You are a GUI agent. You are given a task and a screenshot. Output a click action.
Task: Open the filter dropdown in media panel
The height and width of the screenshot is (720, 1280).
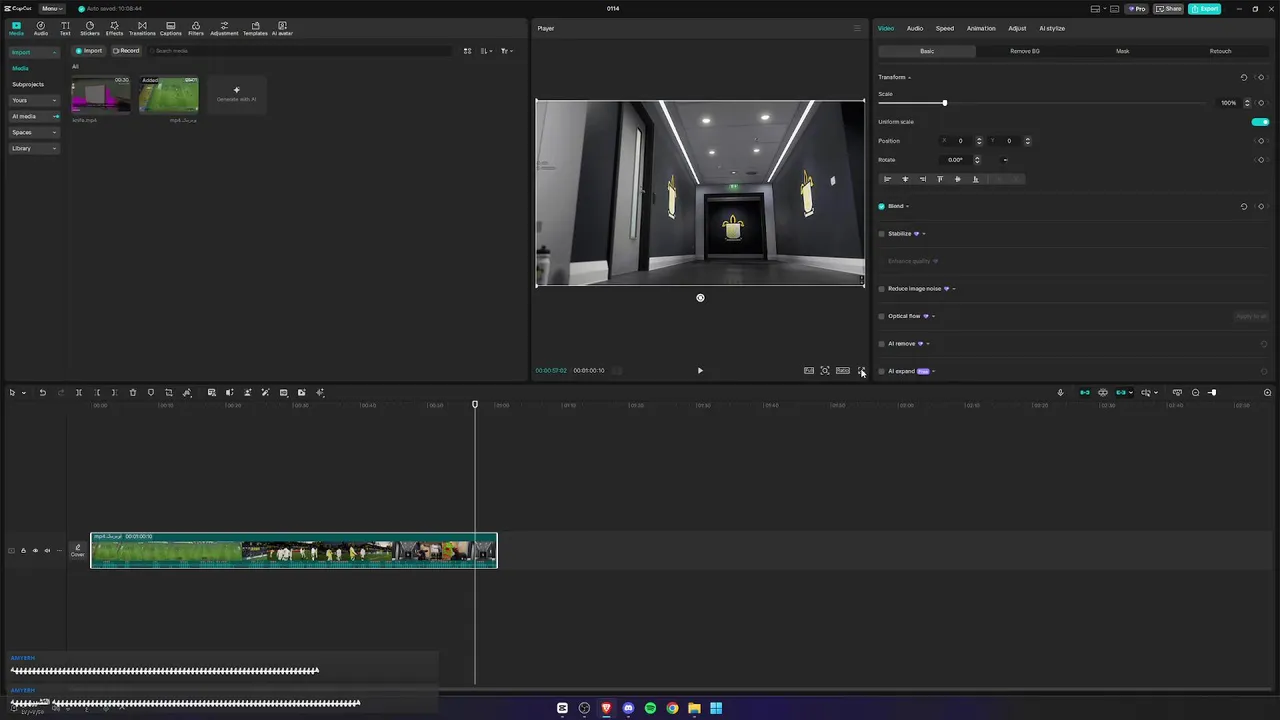pos(507,50)
